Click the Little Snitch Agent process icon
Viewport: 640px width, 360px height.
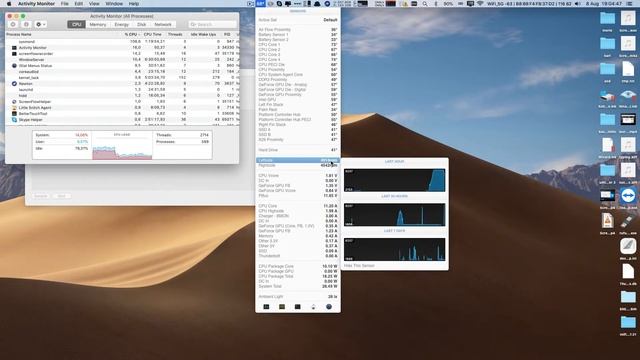tap(14, 108)
